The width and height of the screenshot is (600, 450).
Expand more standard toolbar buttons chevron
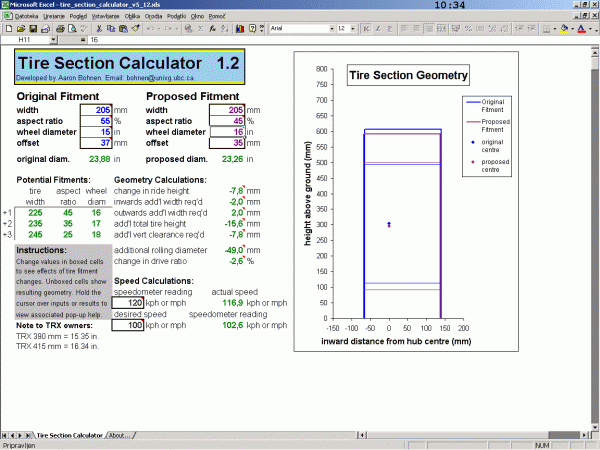tap(262, 28)
